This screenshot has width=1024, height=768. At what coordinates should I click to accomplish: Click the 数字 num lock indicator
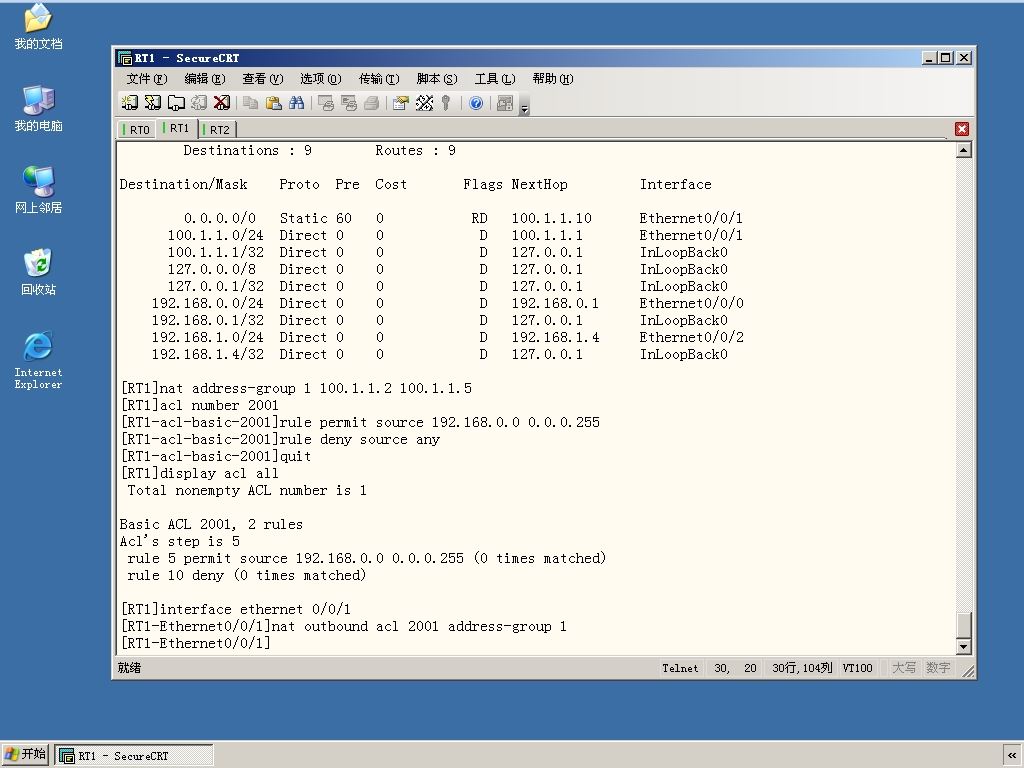click(938, 668)
